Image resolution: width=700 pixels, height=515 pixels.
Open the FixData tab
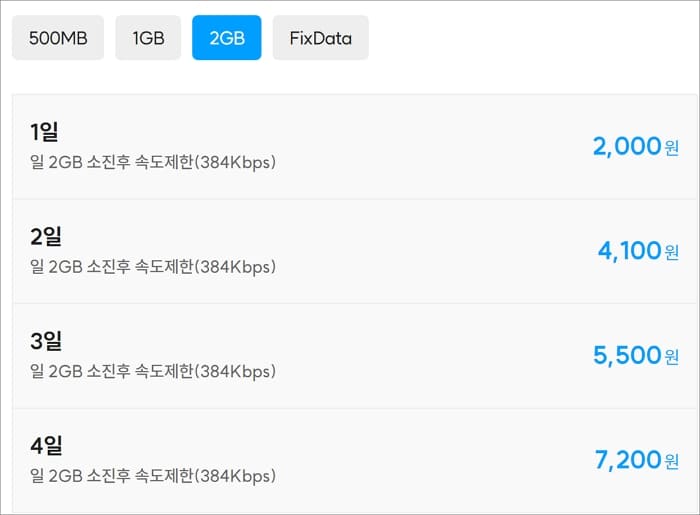(321, 37)
